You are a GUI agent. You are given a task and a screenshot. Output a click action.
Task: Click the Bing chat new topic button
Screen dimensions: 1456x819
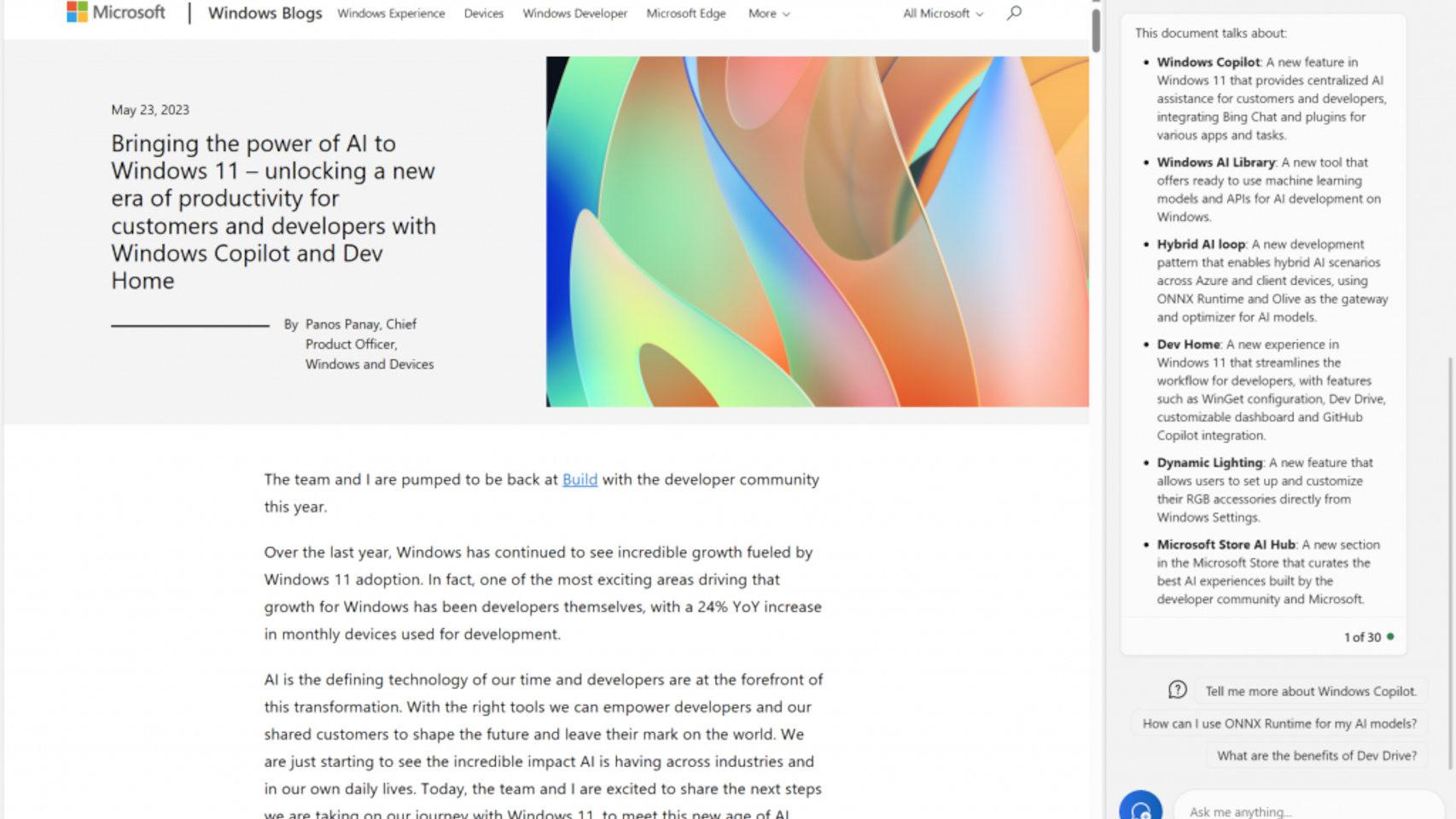click(x=1140, y=807)
